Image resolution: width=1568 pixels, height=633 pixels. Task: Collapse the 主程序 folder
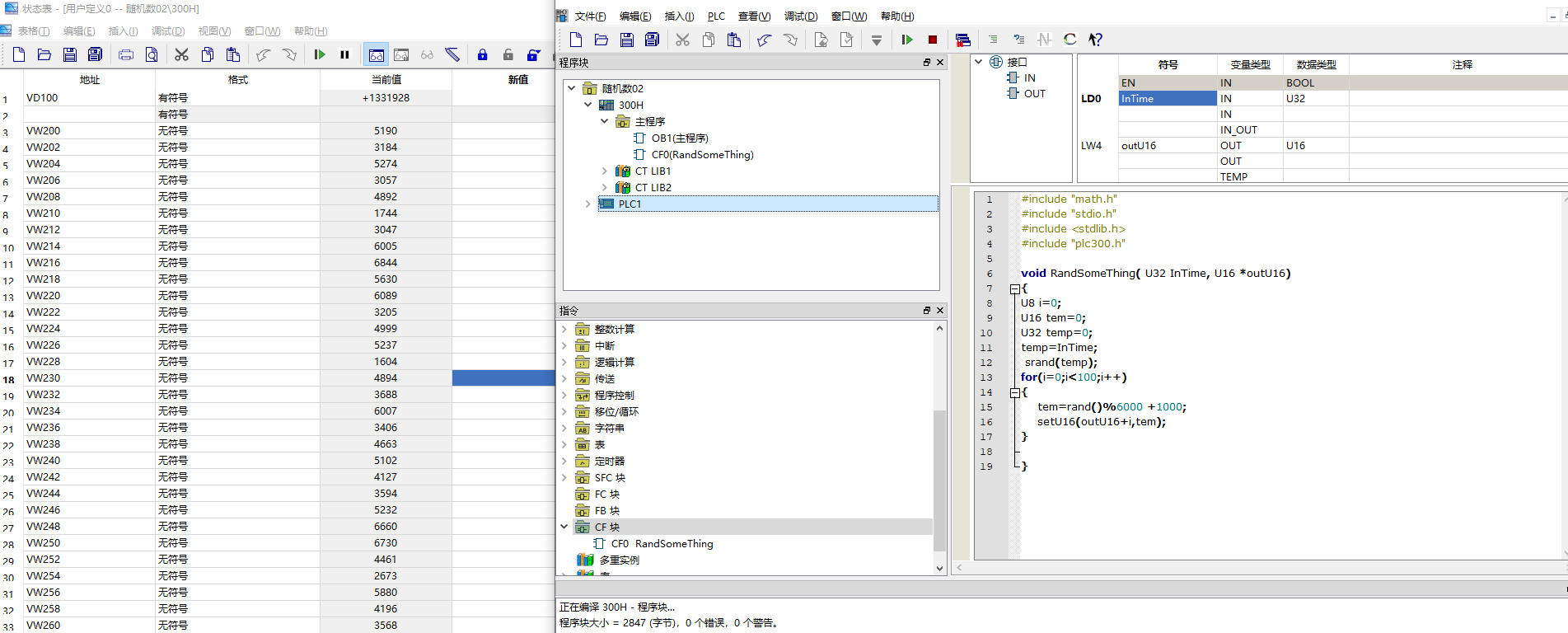click(604, 121)
